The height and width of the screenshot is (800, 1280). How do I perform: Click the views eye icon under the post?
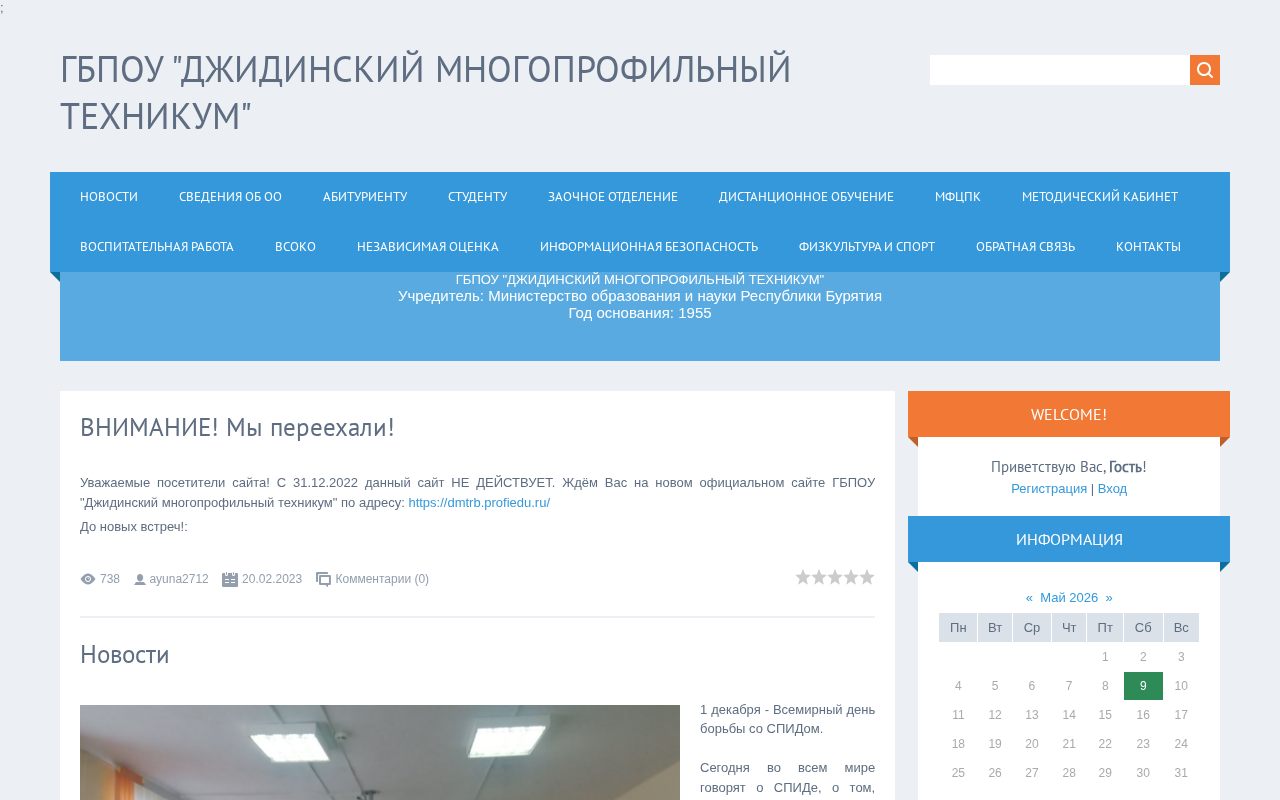pos(88,579)
